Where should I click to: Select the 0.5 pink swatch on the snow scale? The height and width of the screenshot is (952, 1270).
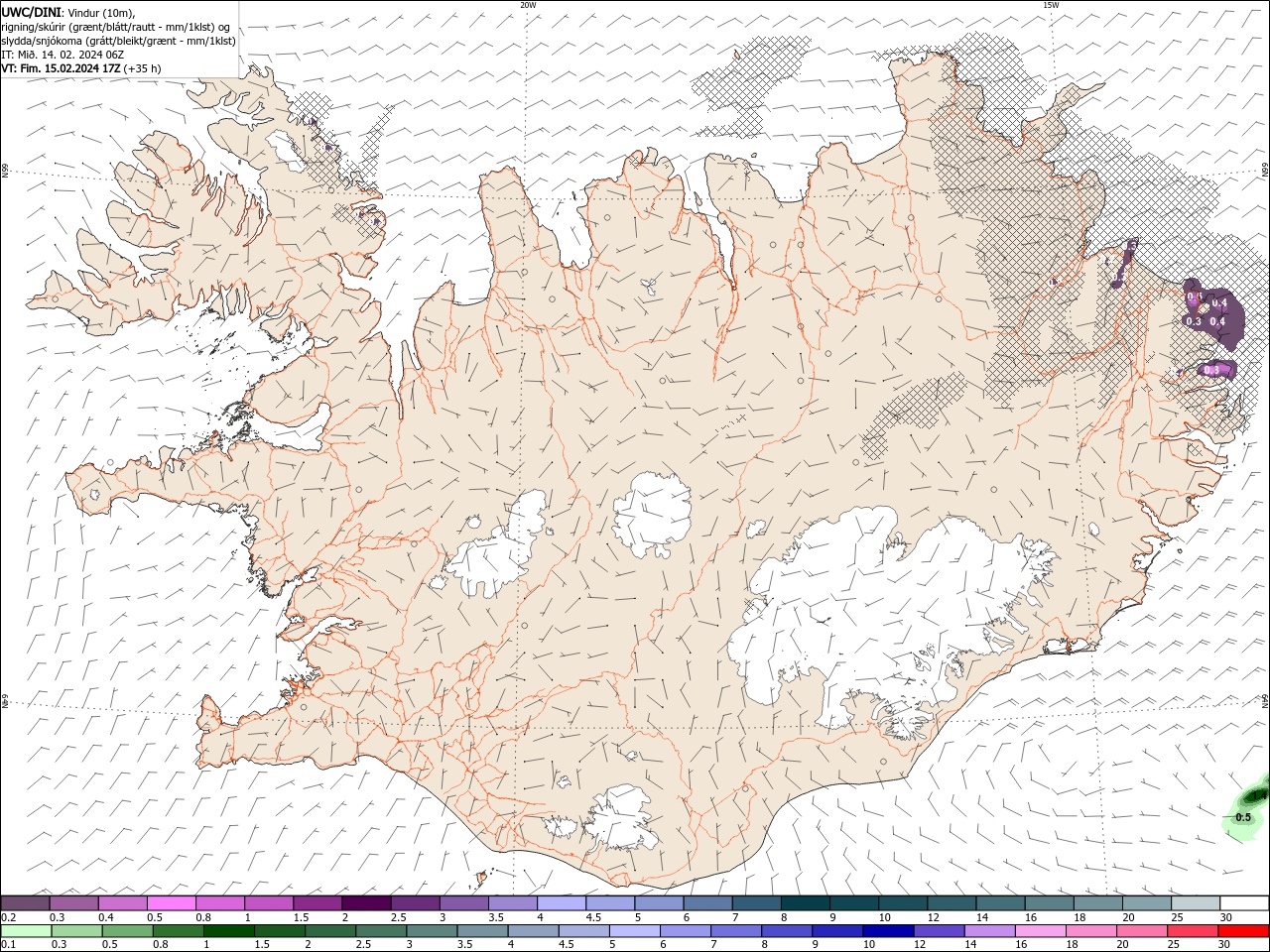click(171, 903)
